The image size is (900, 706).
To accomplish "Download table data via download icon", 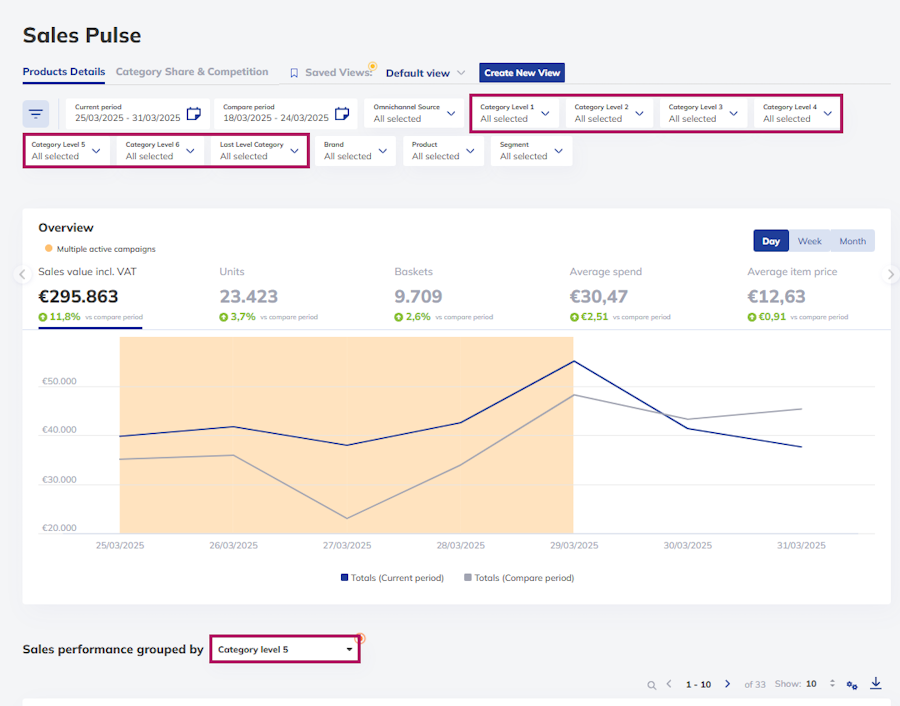I will point(875,683).
